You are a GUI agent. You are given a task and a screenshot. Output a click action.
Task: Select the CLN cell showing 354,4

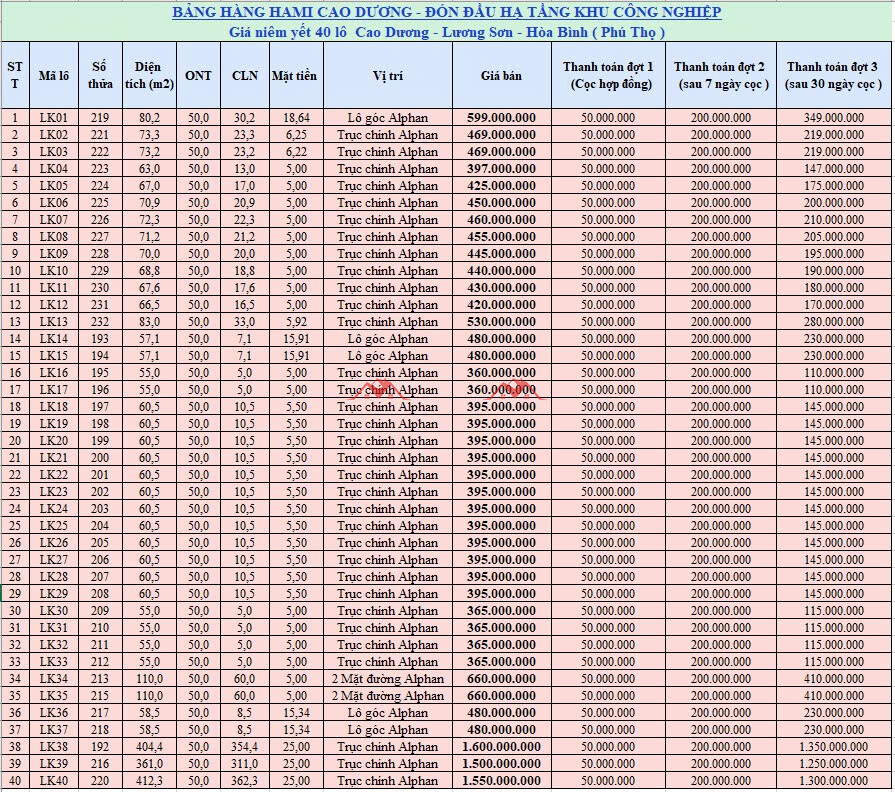244,747
